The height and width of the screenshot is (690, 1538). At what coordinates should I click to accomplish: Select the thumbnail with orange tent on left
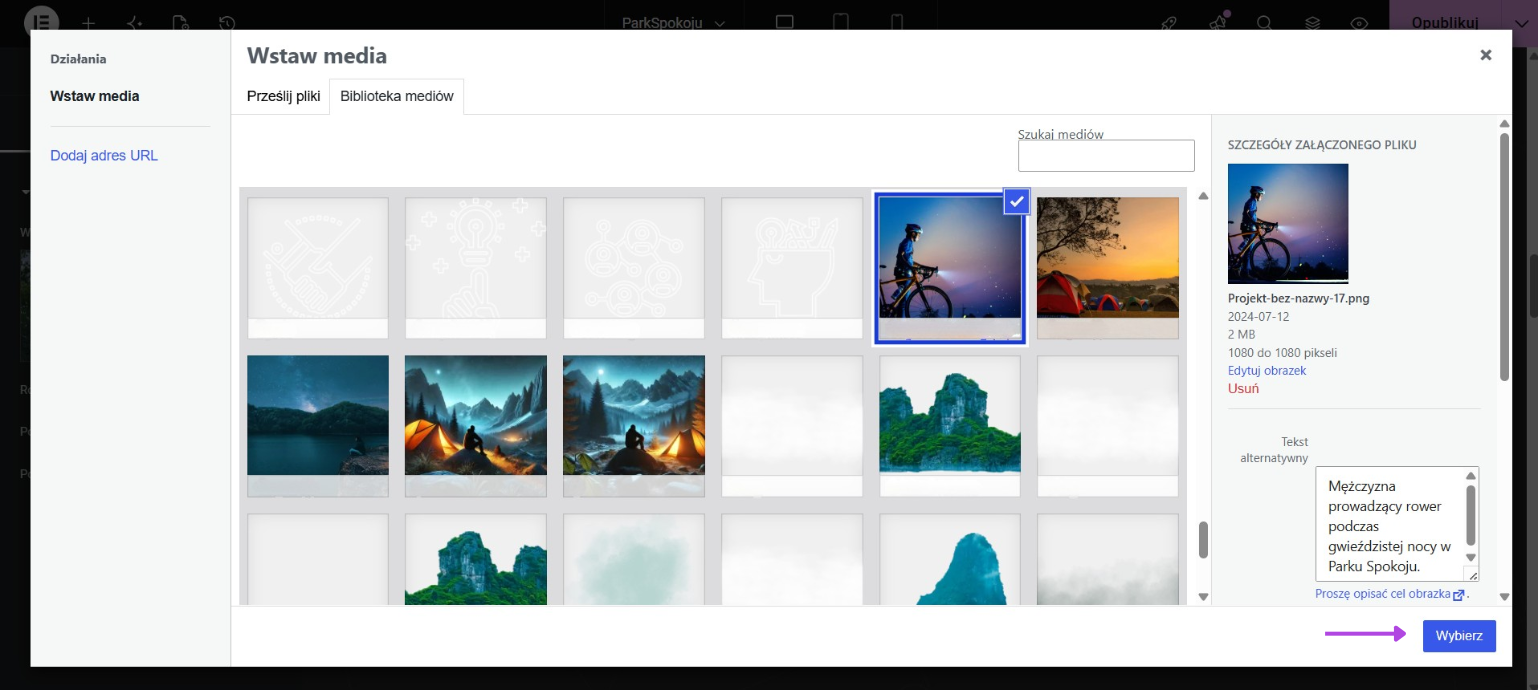[x=476, y=426]
